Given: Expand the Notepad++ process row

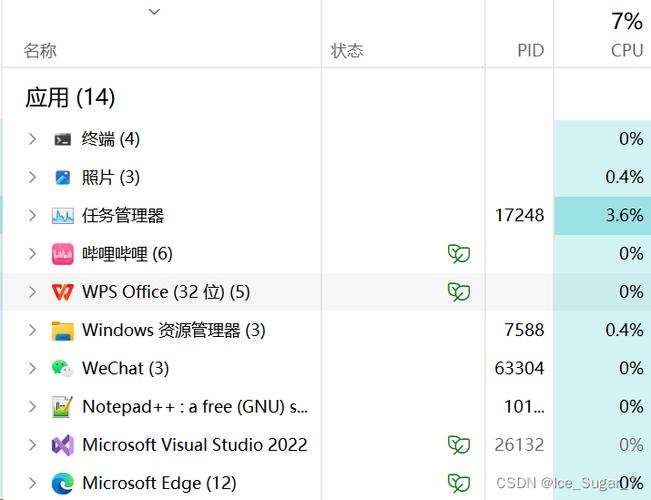Looking at the screenshot, I should [32, 407].
